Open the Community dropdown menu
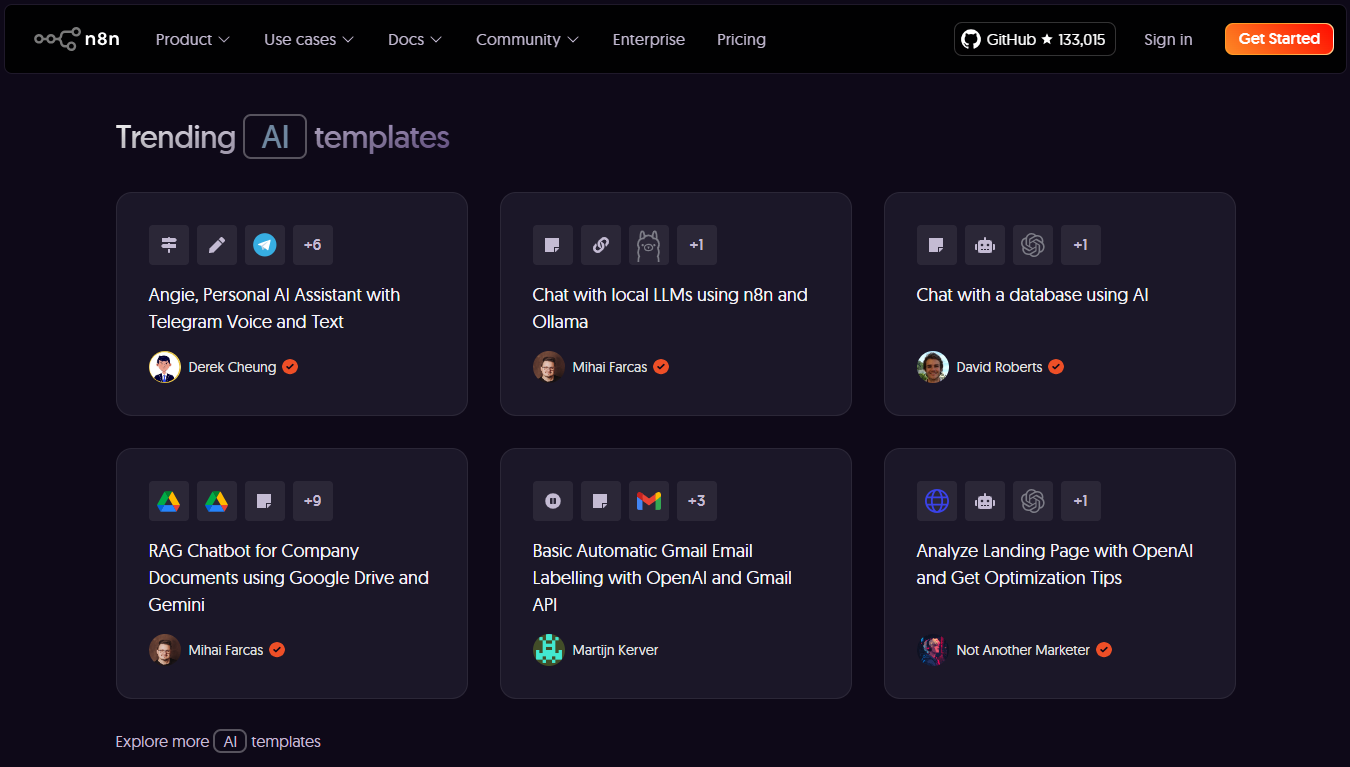The height and width of the screenshot is (767, 1350). tap(527, 39)
